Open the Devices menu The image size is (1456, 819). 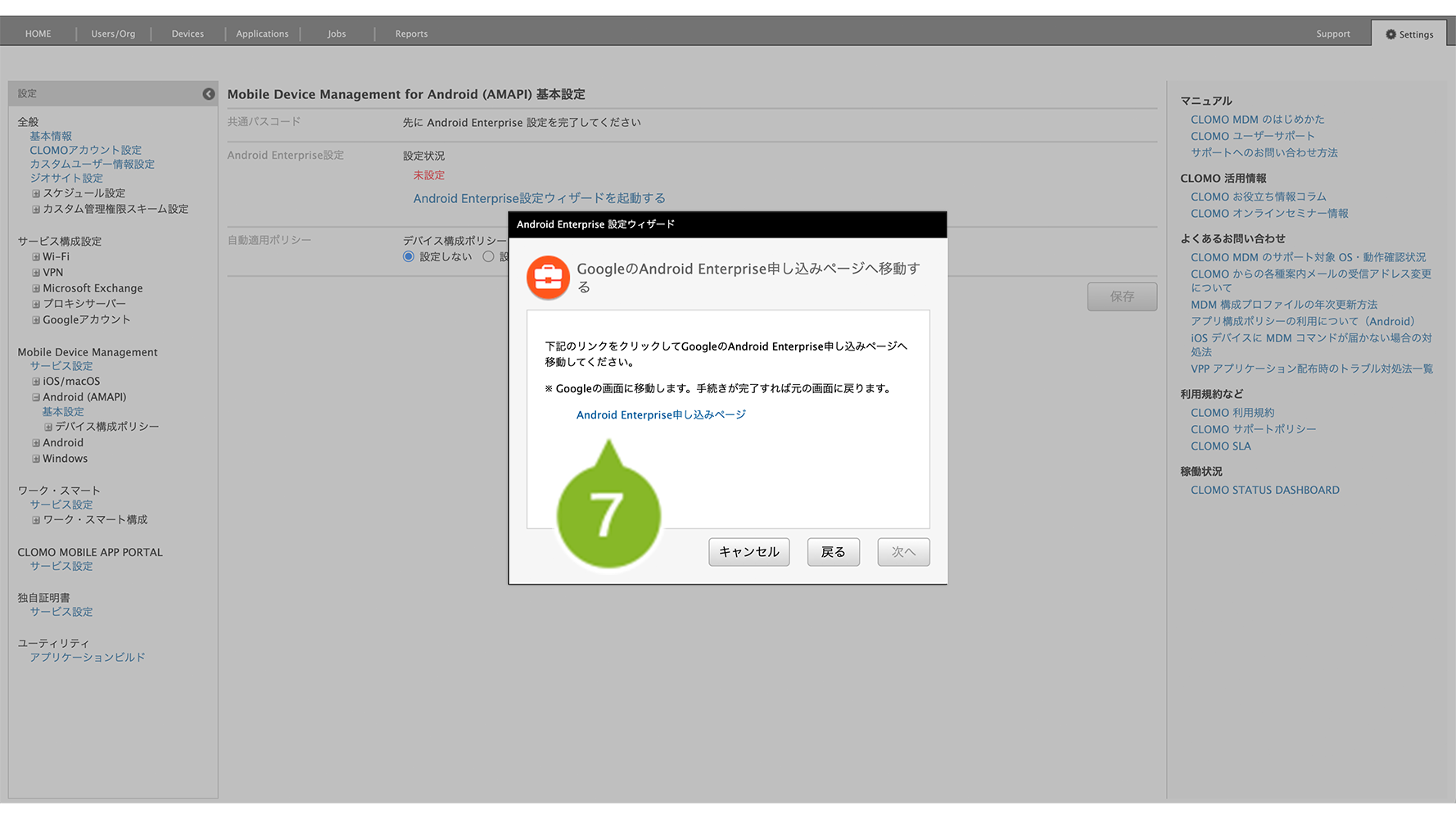[188, 34]
